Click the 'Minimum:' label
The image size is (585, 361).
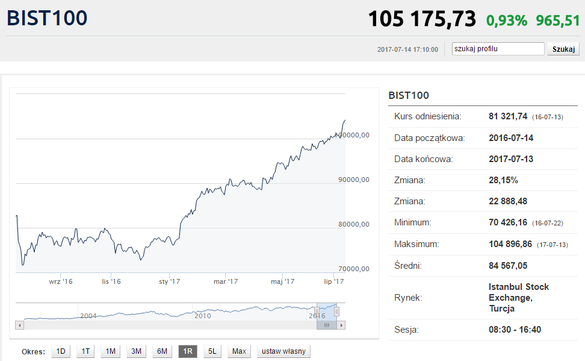click(413, 223)
